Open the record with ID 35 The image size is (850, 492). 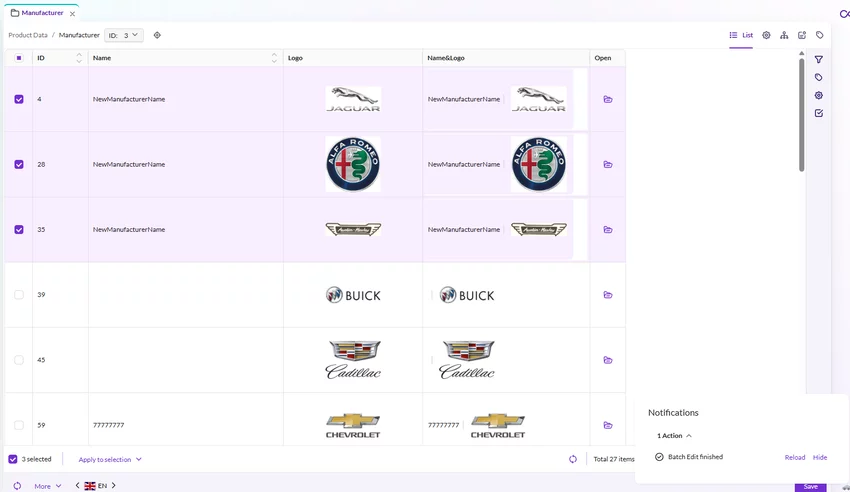click(608, 230)
